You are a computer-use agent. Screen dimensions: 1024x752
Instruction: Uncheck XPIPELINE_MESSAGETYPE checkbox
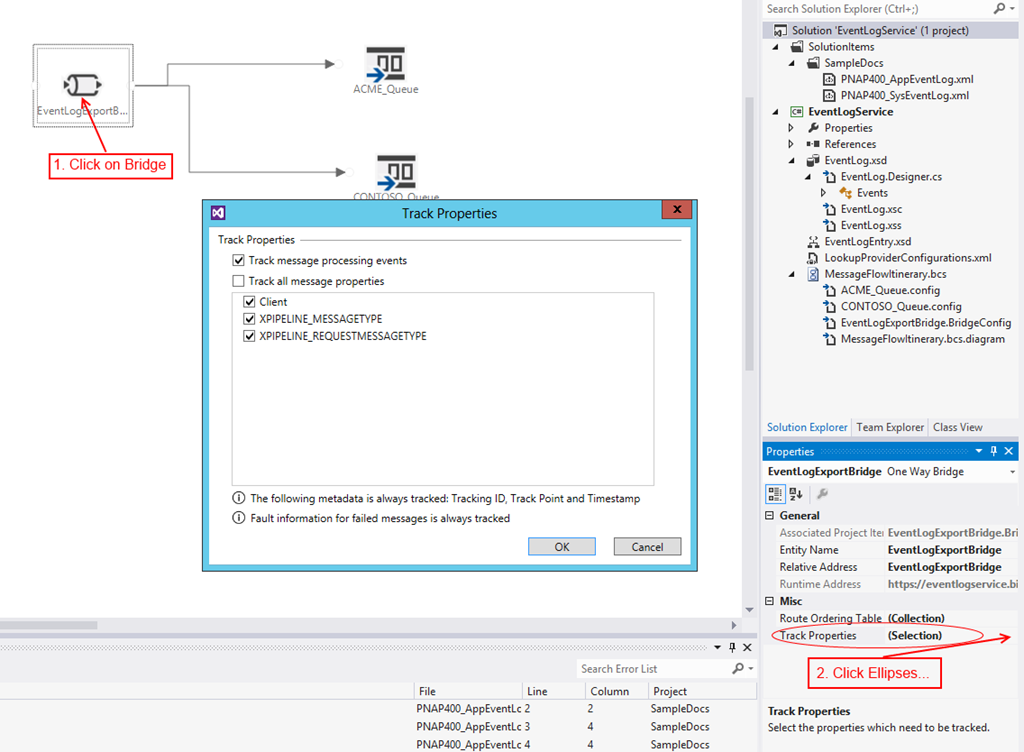pos(249,319)
